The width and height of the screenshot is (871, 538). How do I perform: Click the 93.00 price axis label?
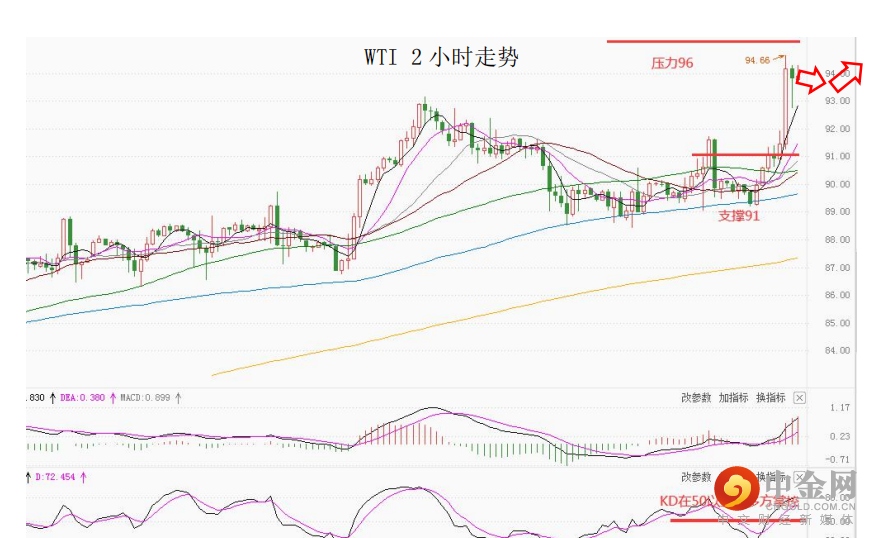point(837,101)
